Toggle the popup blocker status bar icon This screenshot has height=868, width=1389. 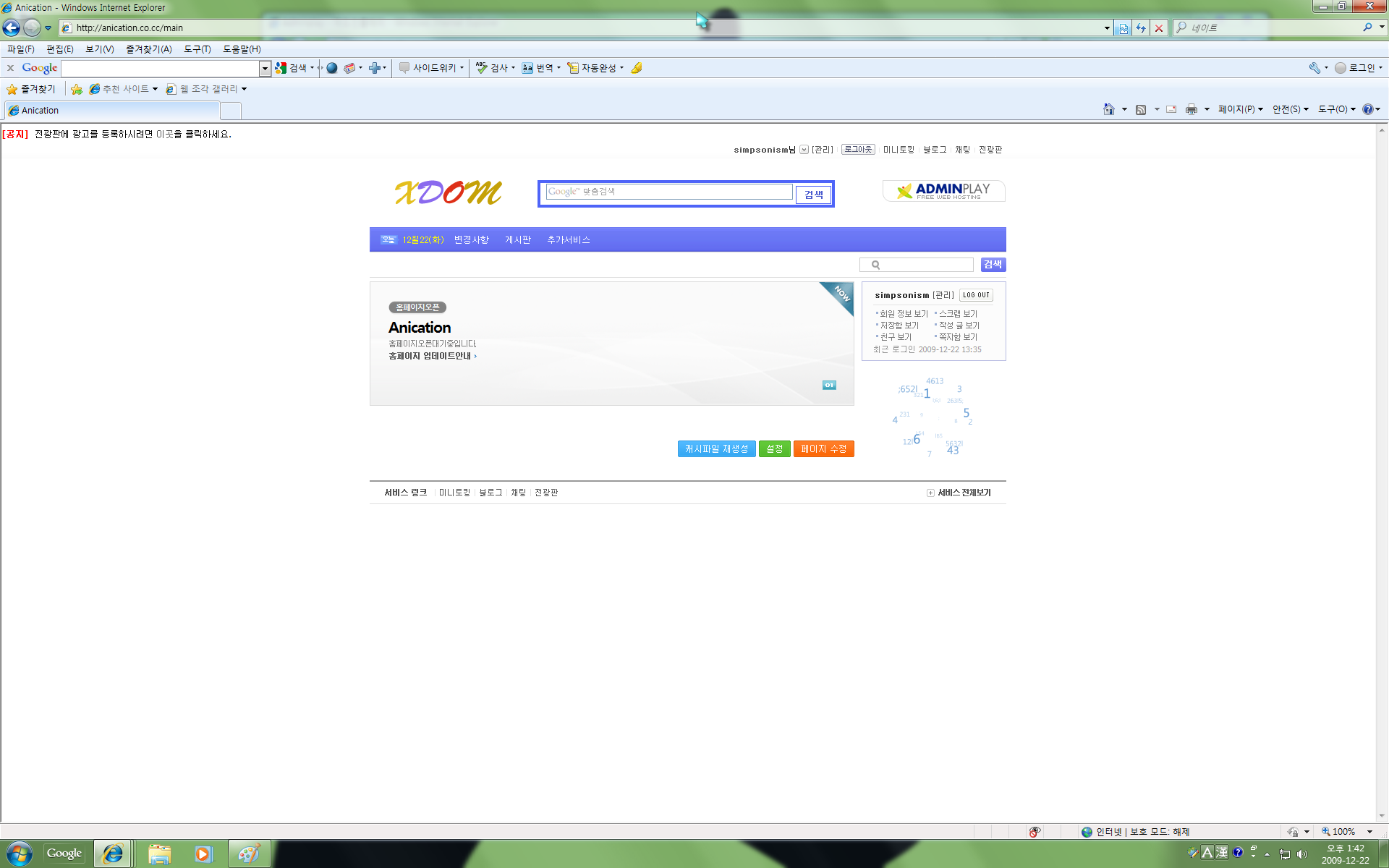[x=1035, y=832]
